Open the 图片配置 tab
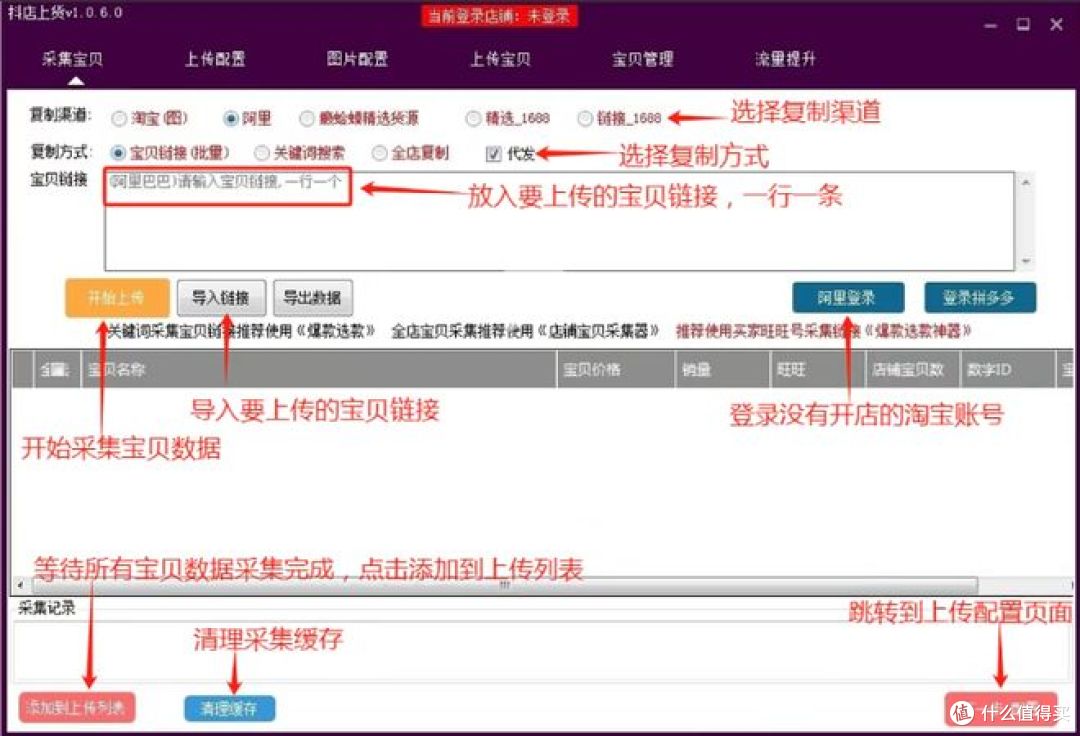1080x736 pixels. coord(357,59)
